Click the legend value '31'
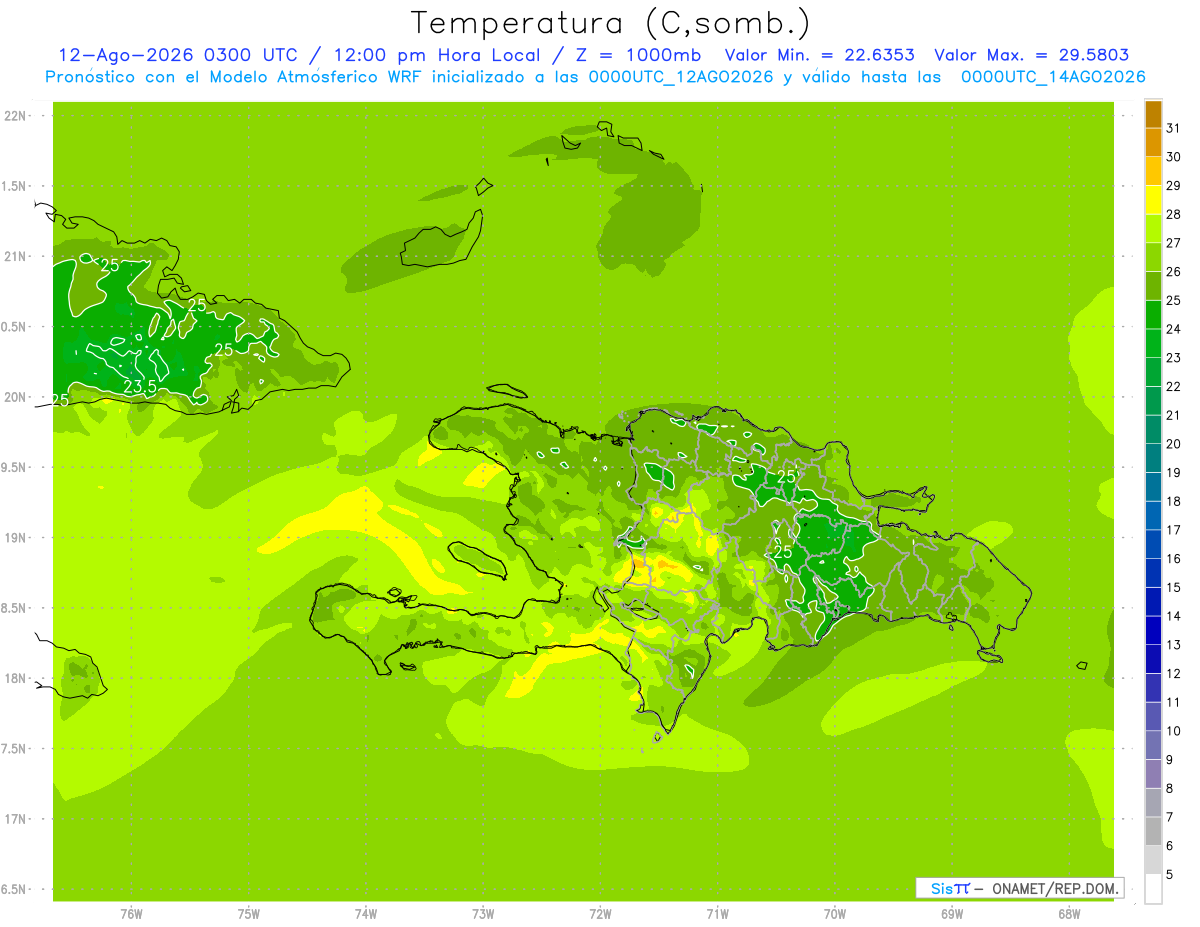Screen dimensions: 1200x927 click(1174, 128)
